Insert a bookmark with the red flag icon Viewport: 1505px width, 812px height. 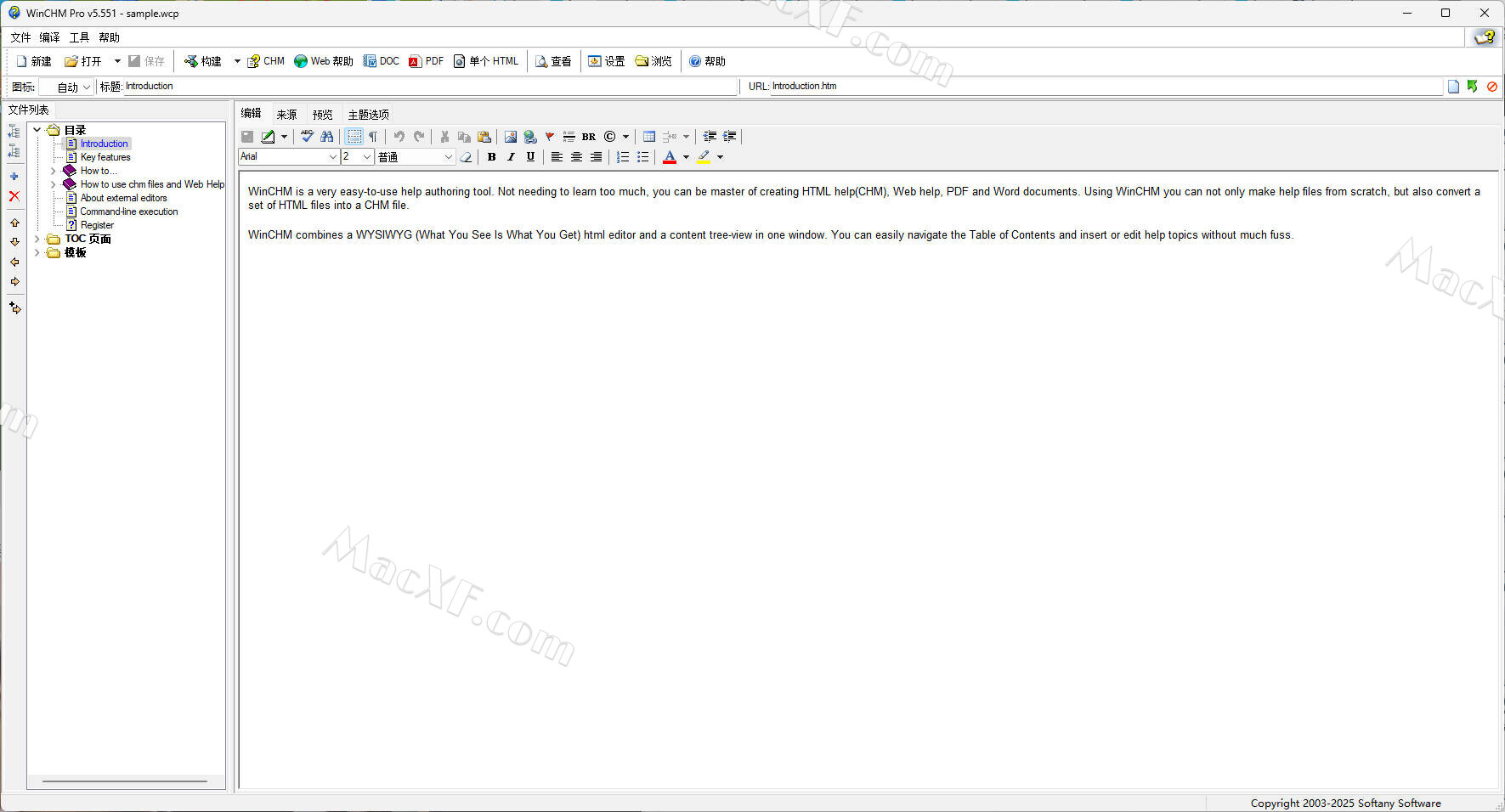[x=550, y=137]
